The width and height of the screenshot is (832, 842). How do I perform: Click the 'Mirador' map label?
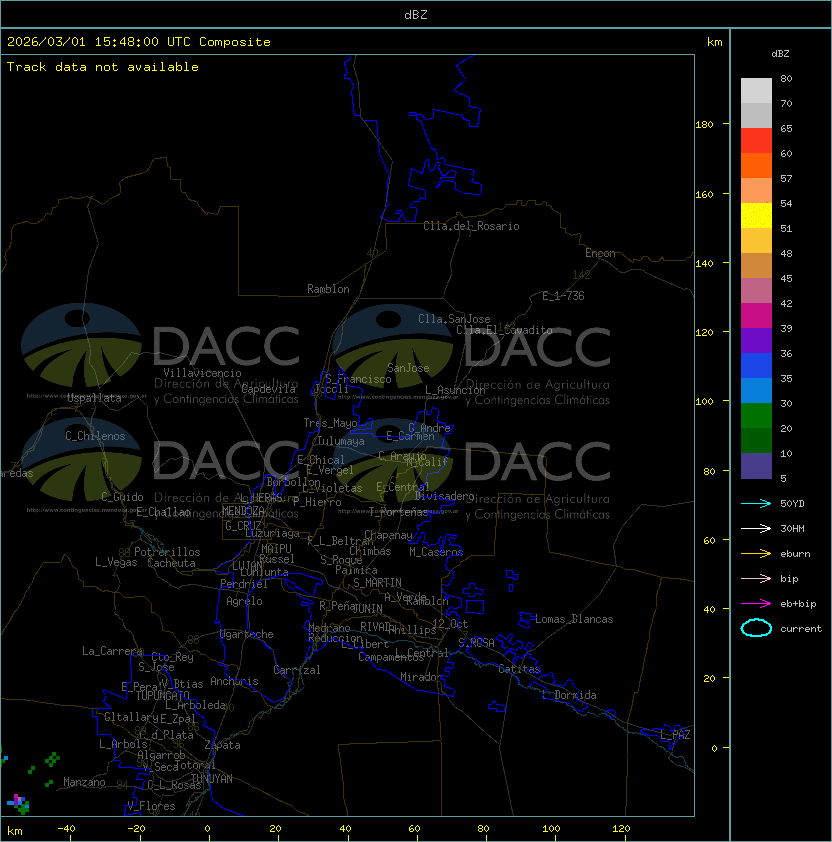(x=422, y=677)
